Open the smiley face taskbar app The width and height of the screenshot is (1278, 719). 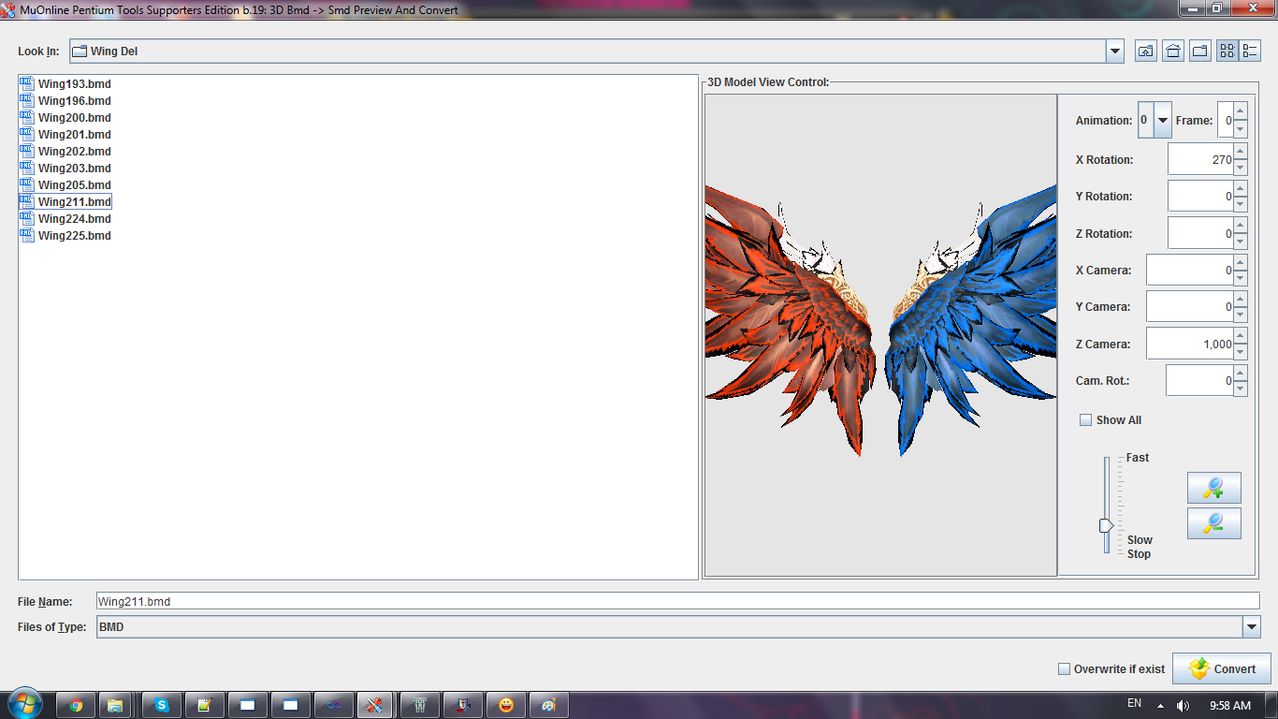click(507, 705)
